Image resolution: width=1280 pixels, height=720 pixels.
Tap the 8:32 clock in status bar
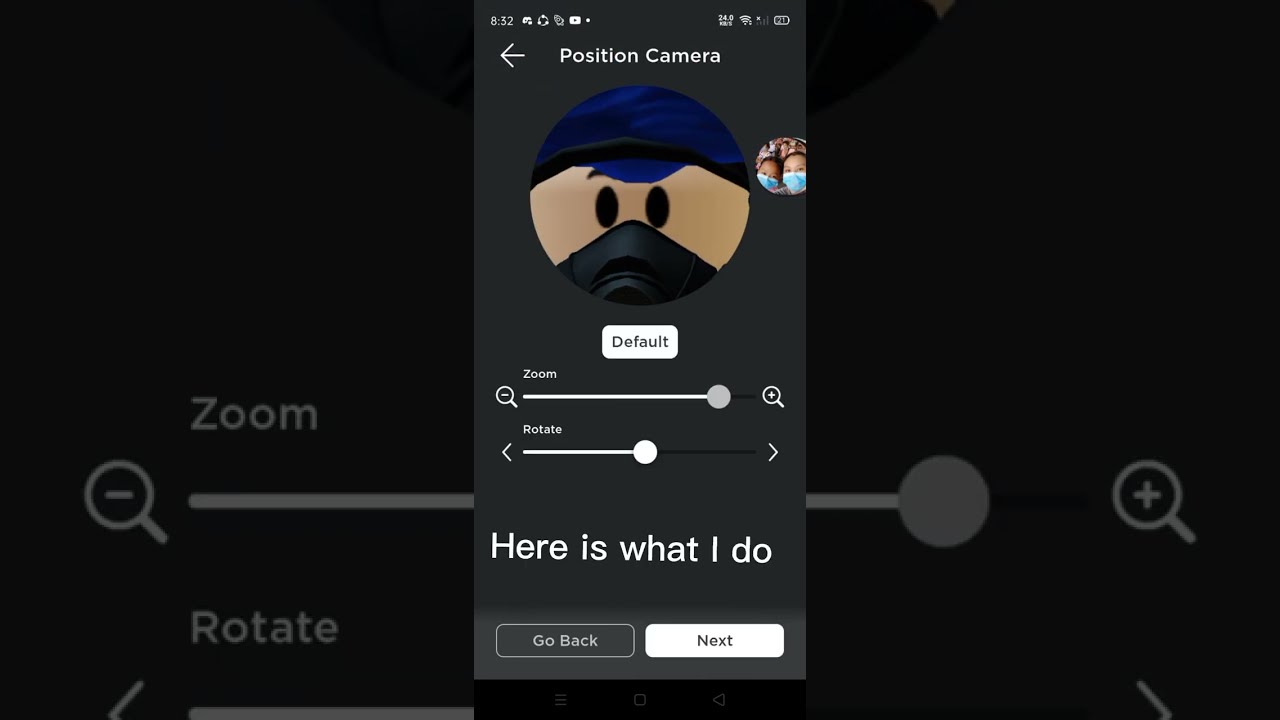[x=502, y=21]
